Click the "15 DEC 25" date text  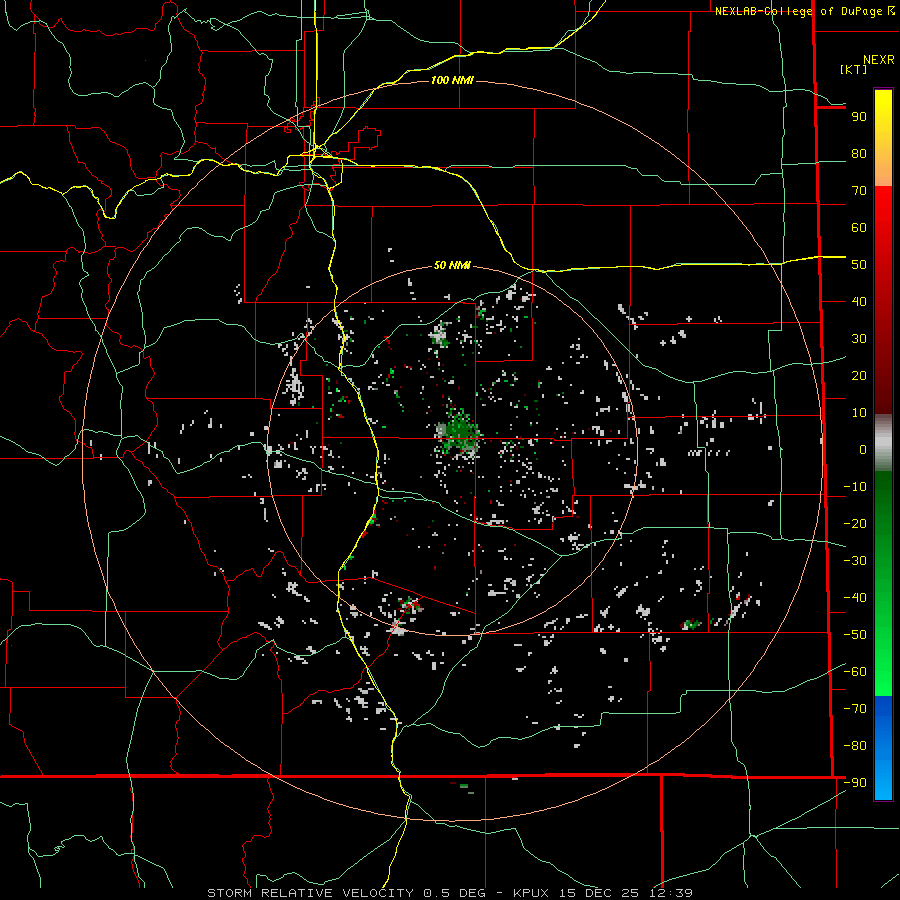pos(599,893)
